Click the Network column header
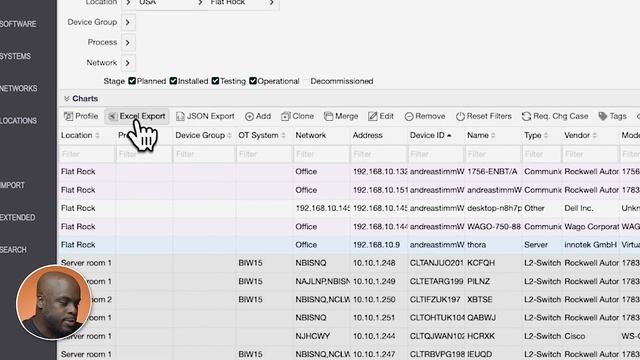This screenshot has height=360, width=640. click(x=311, y=135)
